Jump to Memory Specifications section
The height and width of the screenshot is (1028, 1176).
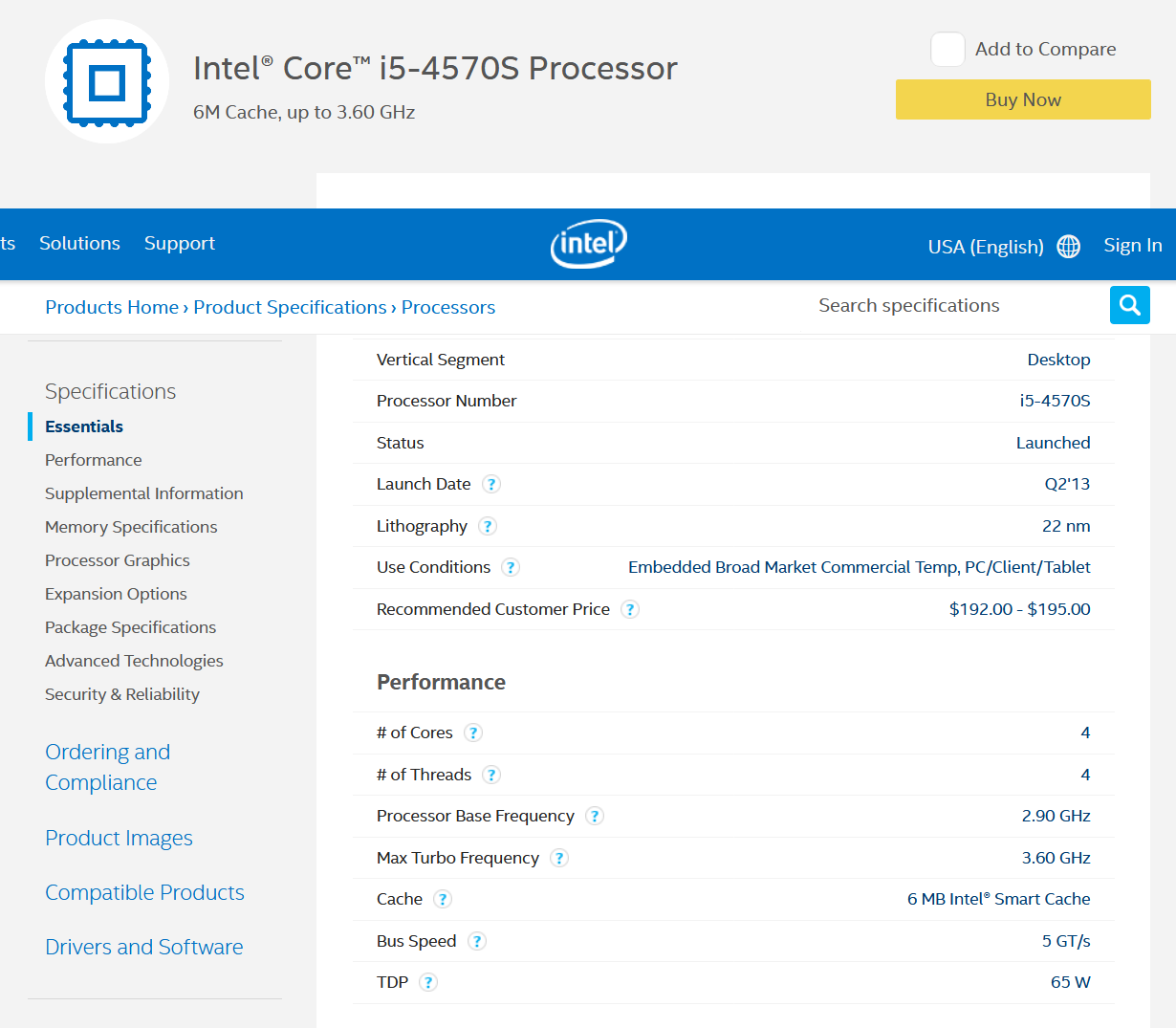click(131, 527)
